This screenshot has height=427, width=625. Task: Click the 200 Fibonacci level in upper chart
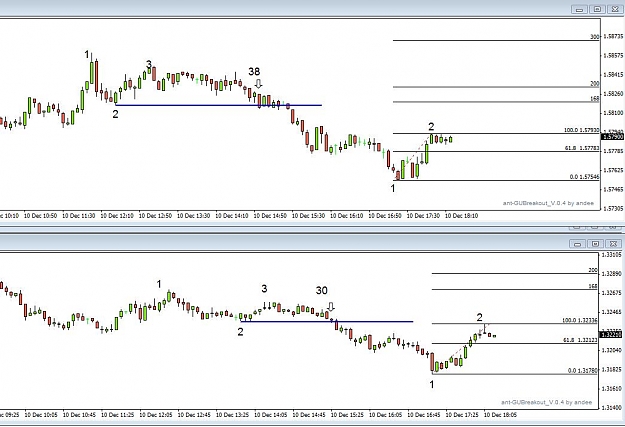tap(594, 84)
